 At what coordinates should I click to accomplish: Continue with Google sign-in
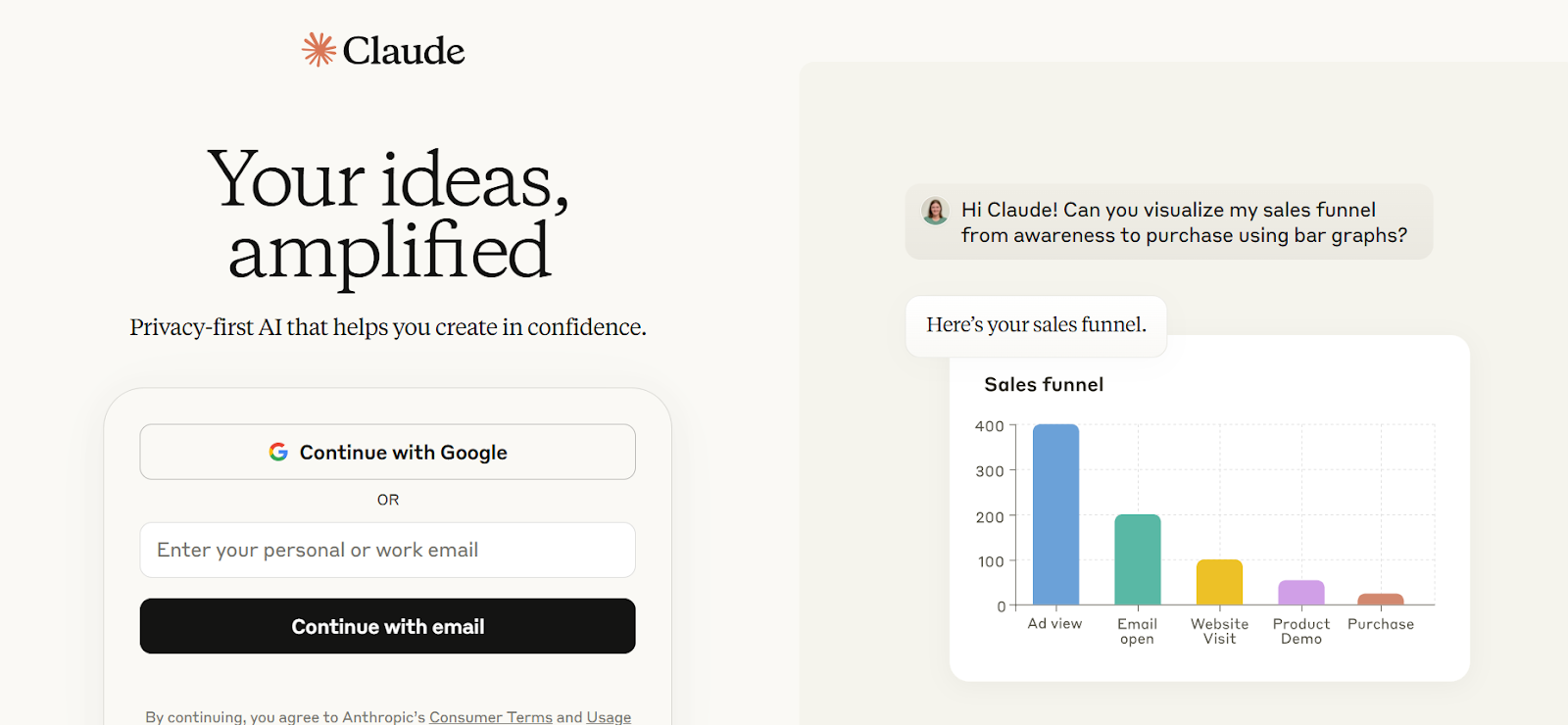click(388, 452)
